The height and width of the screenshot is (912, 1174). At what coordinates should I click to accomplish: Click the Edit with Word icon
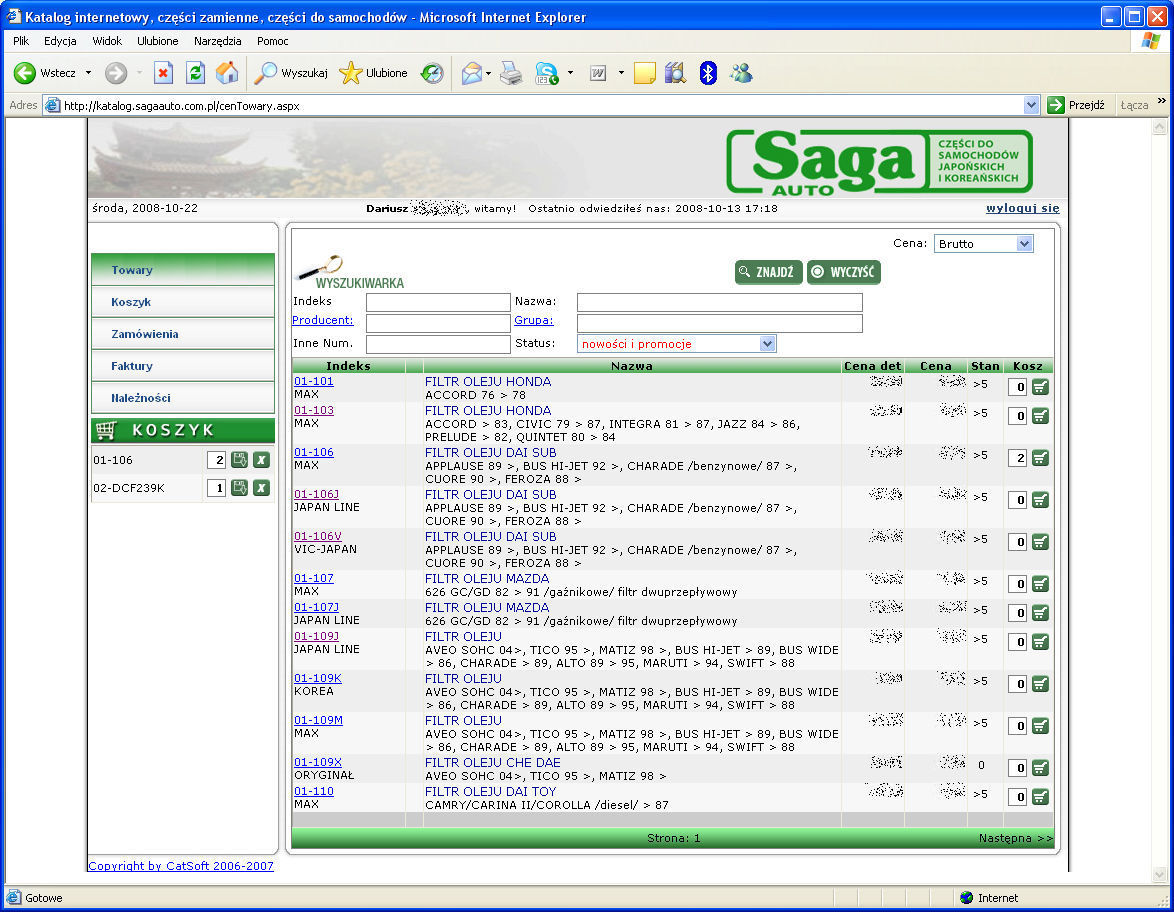pyautogui.click(x=597, y=73)
